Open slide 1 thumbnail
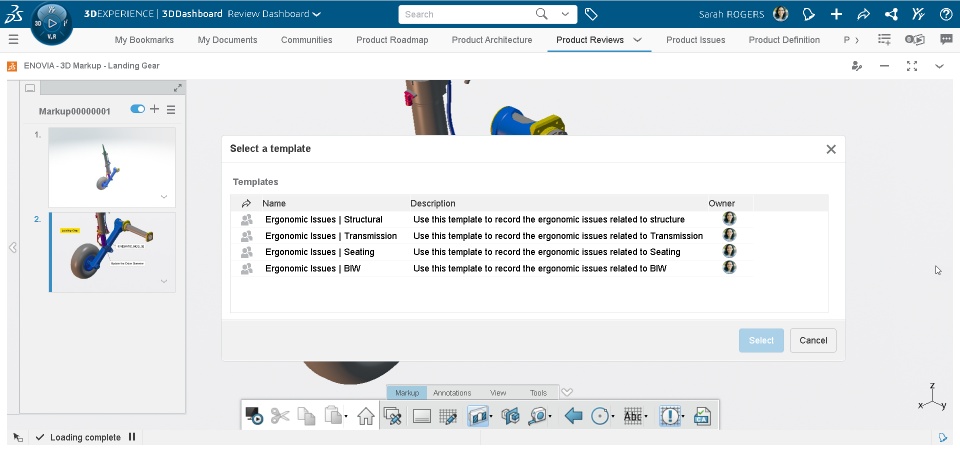Viewport: 960px width, 451px height. [112, 167]
